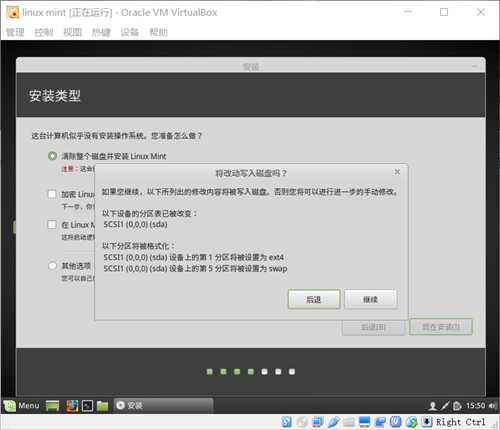The width and height of the screenshot is (500, 430).
Task: Click the VirtualBox network adapter indicator
Action: click(x=317, y=422)
